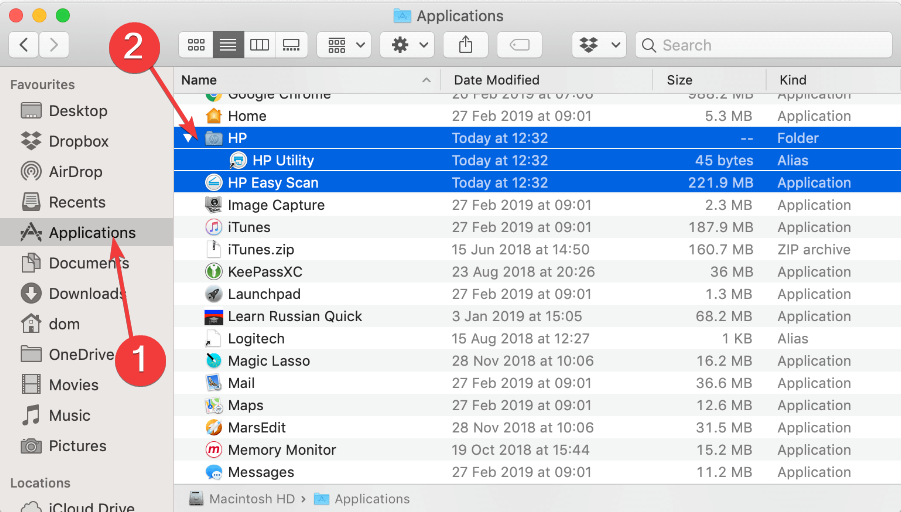Image resolution: width=901 pixels, height=512 pixels.
Task: Click "3 Jan 2019 at 15:05" date cell
Action: 517,317
